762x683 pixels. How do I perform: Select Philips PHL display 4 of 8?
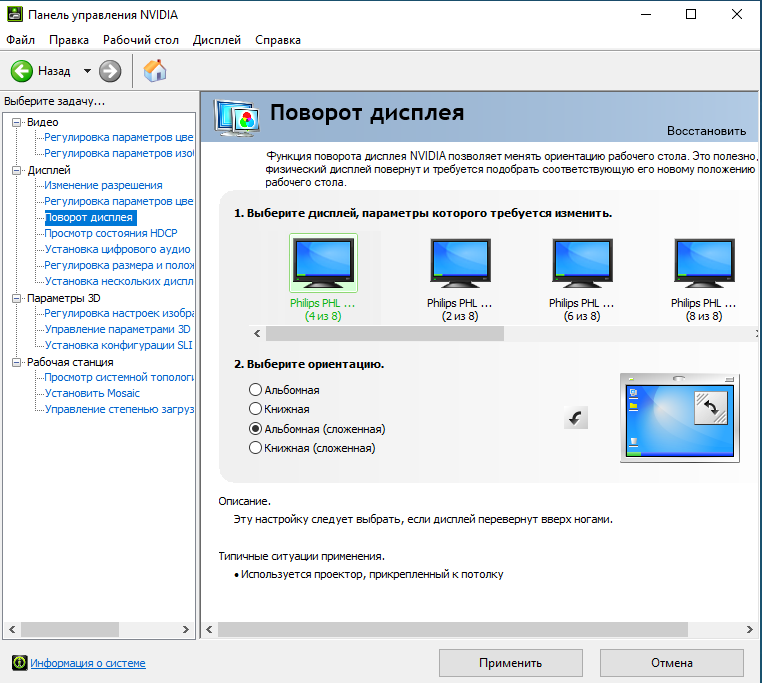click(323, 278)
